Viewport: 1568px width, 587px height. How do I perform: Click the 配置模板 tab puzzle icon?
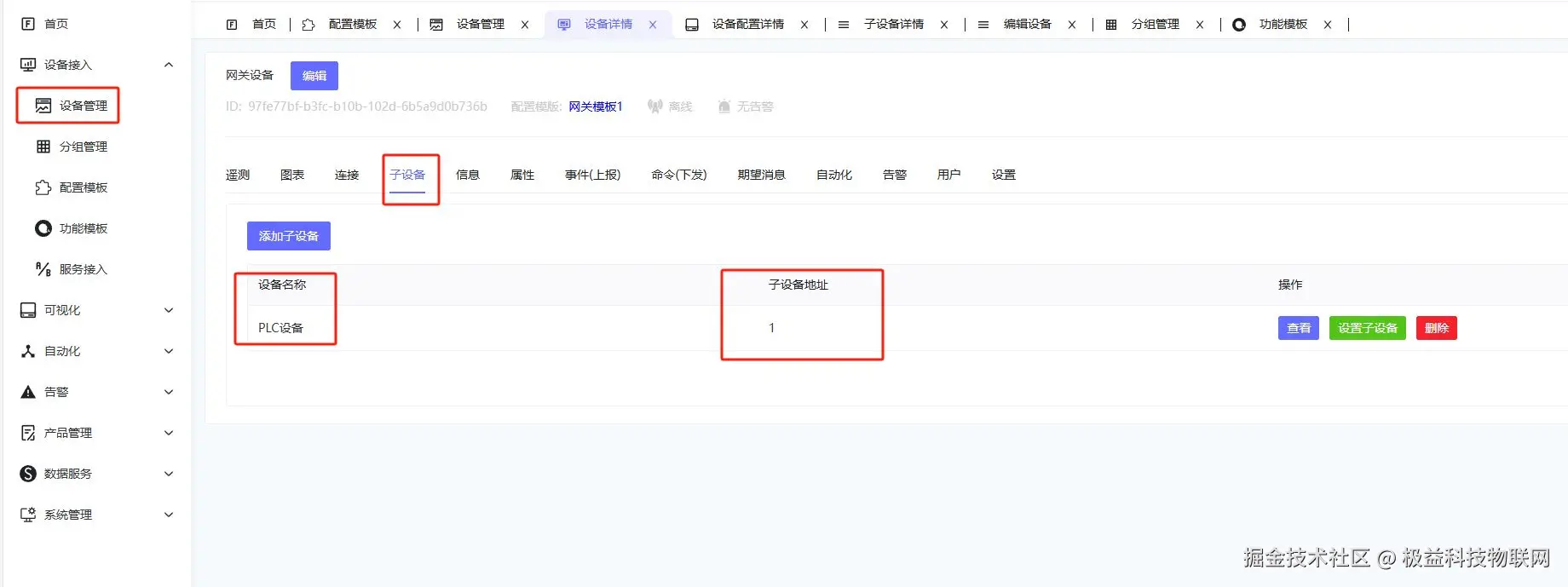[308, 25]
